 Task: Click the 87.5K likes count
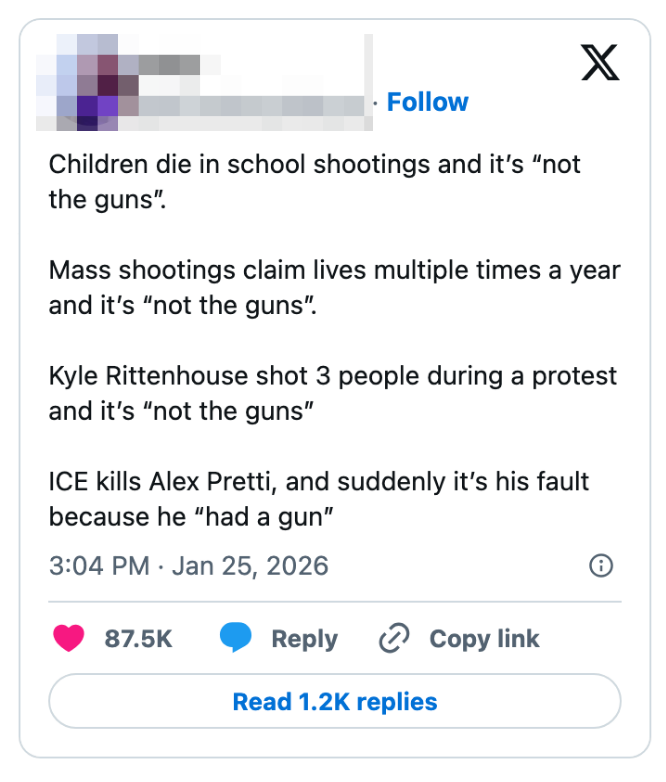138,639
